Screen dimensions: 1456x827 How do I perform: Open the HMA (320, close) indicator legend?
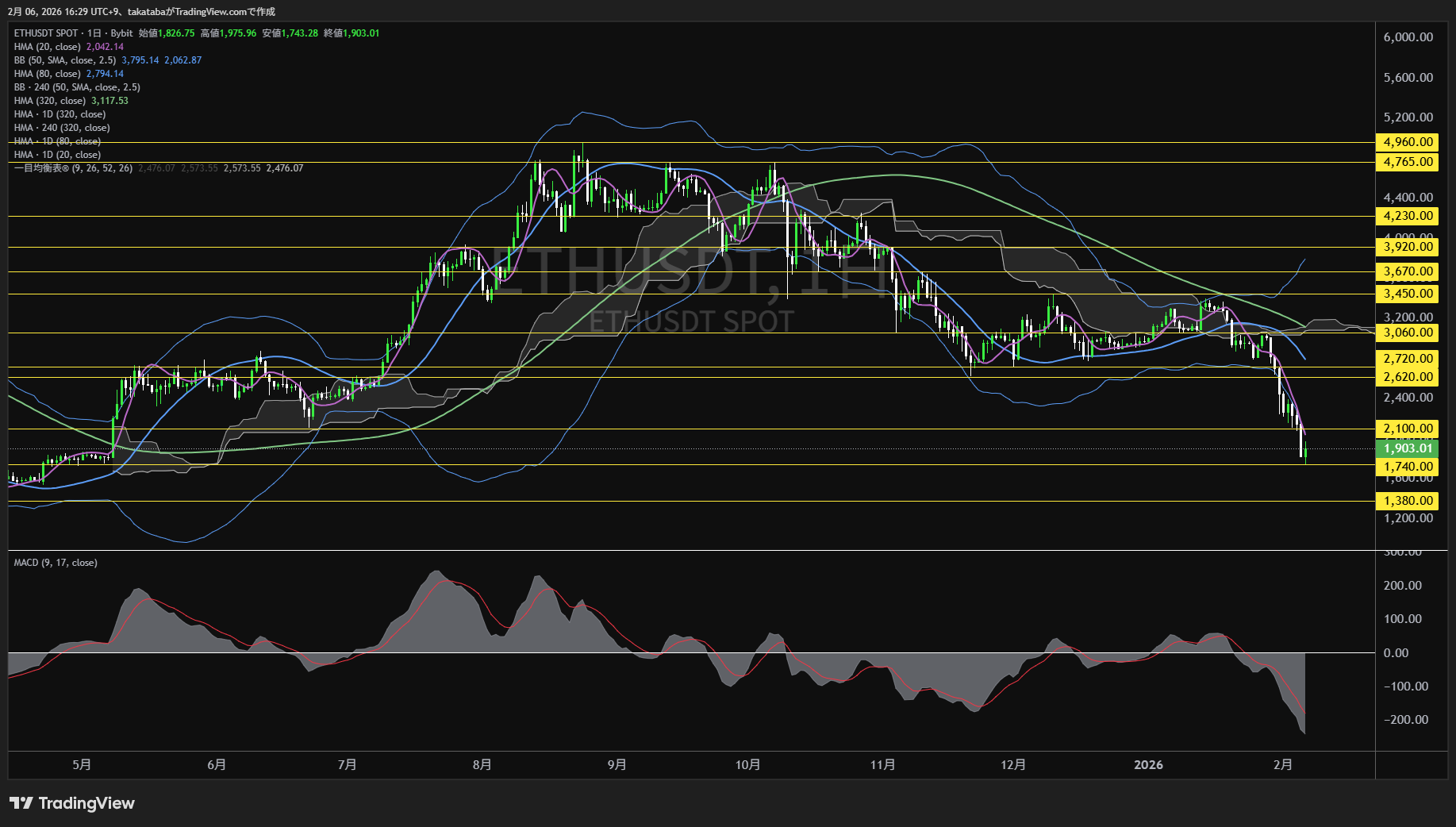50,101
